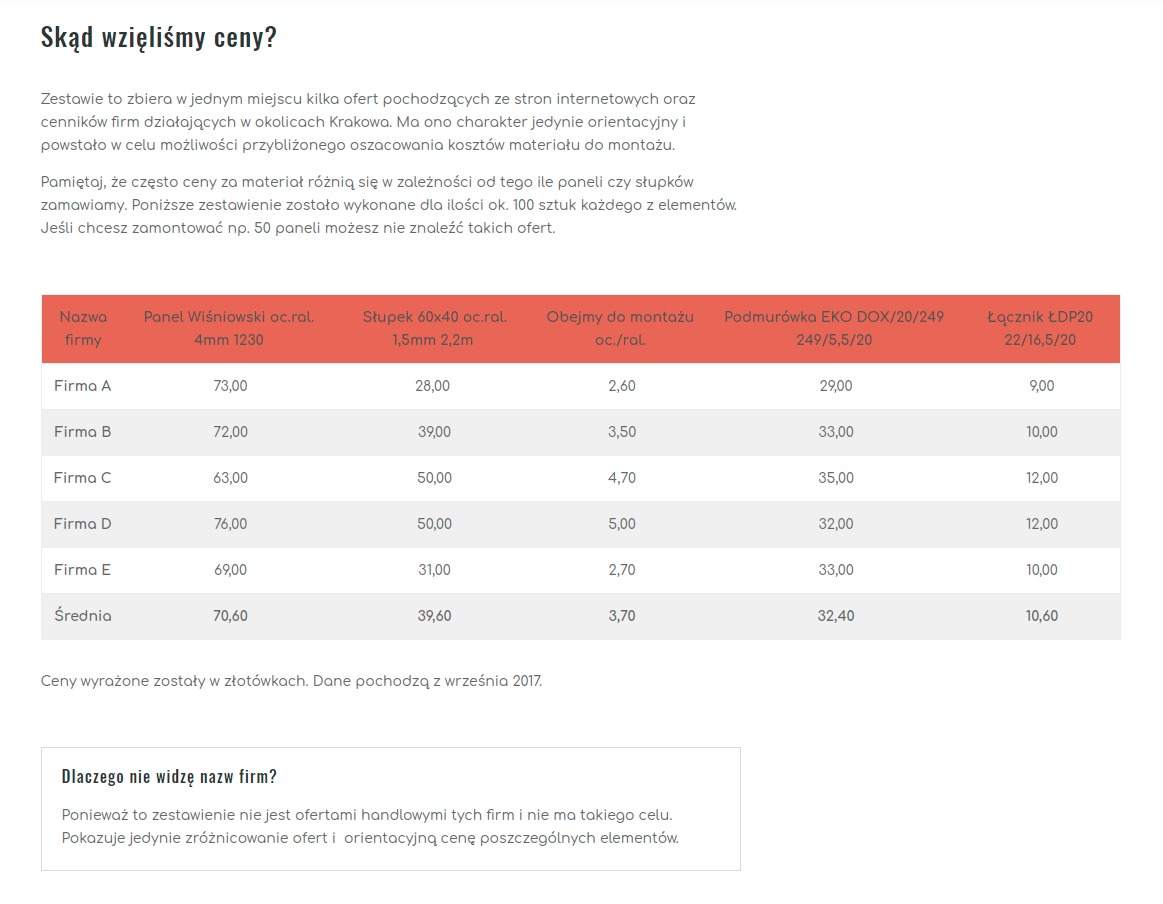Click the "Dlaczego nie widzę nazw firm?" heading
The width and height of the screenshot is (1163, 904).
(x=169, y=777)
